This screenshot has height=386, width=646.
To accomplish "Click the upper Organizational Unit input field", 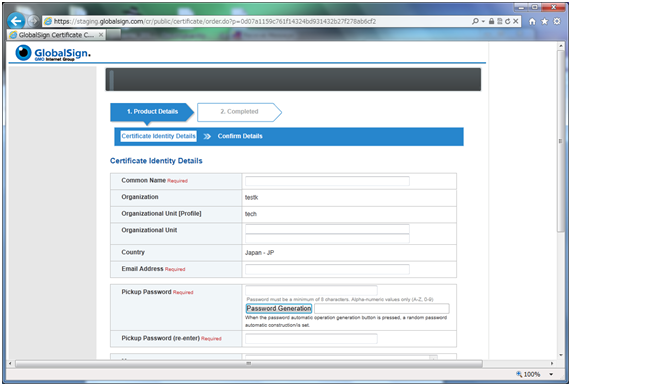I will [x=327, y=229].
